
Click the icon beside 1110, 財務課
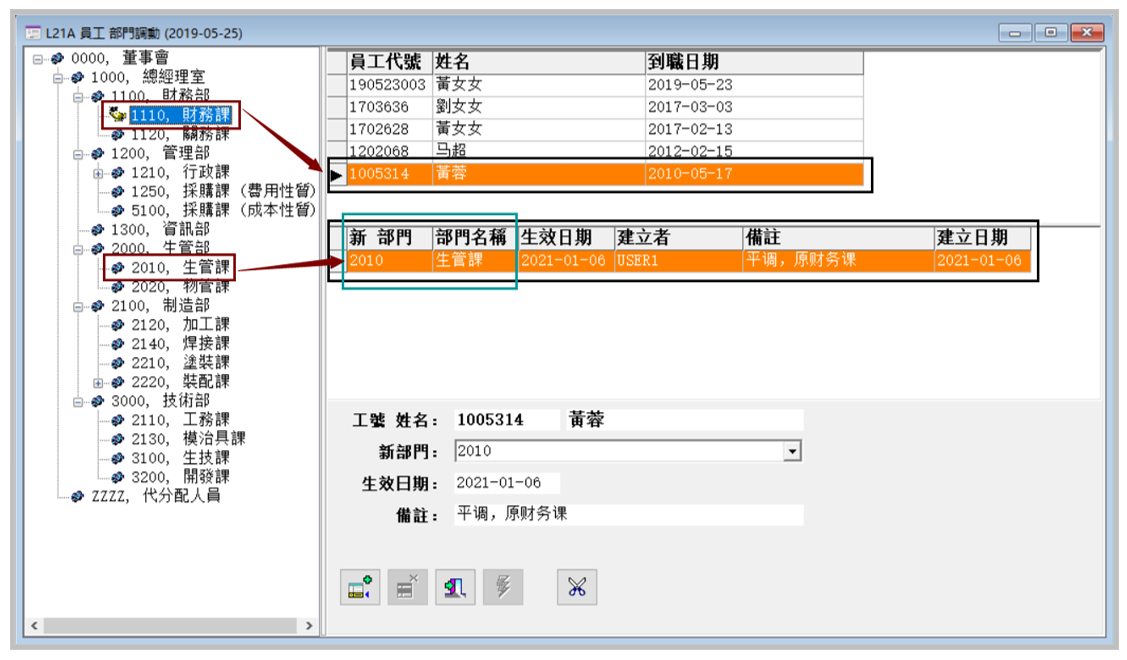click(118, 116)
